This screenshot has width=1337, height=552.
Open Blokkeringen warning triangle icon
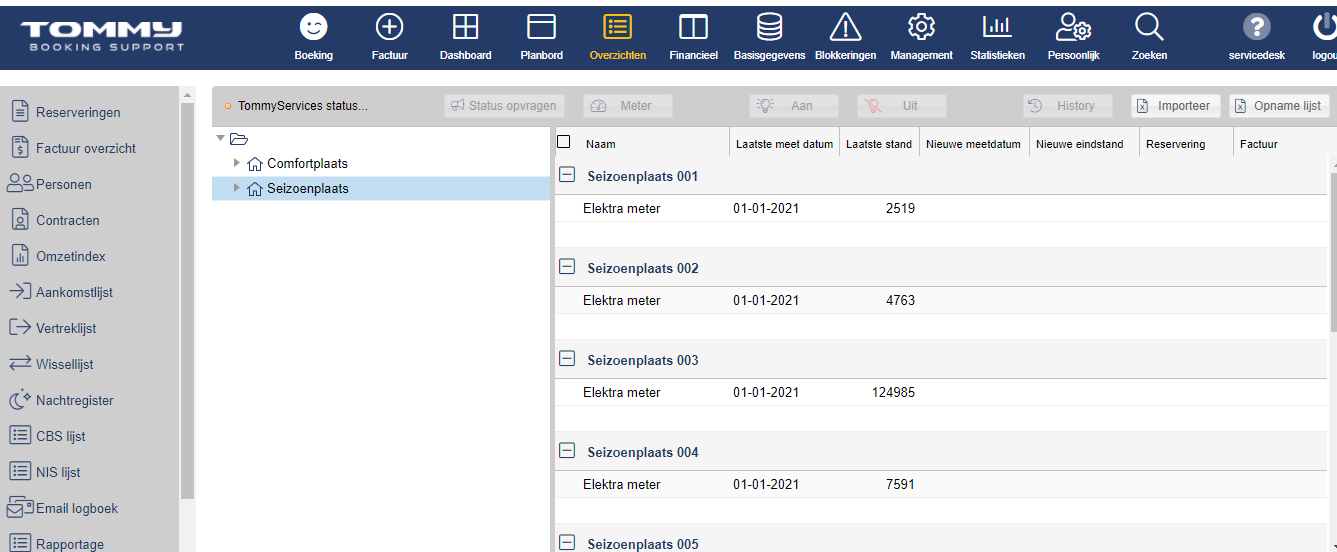(845, 27)
